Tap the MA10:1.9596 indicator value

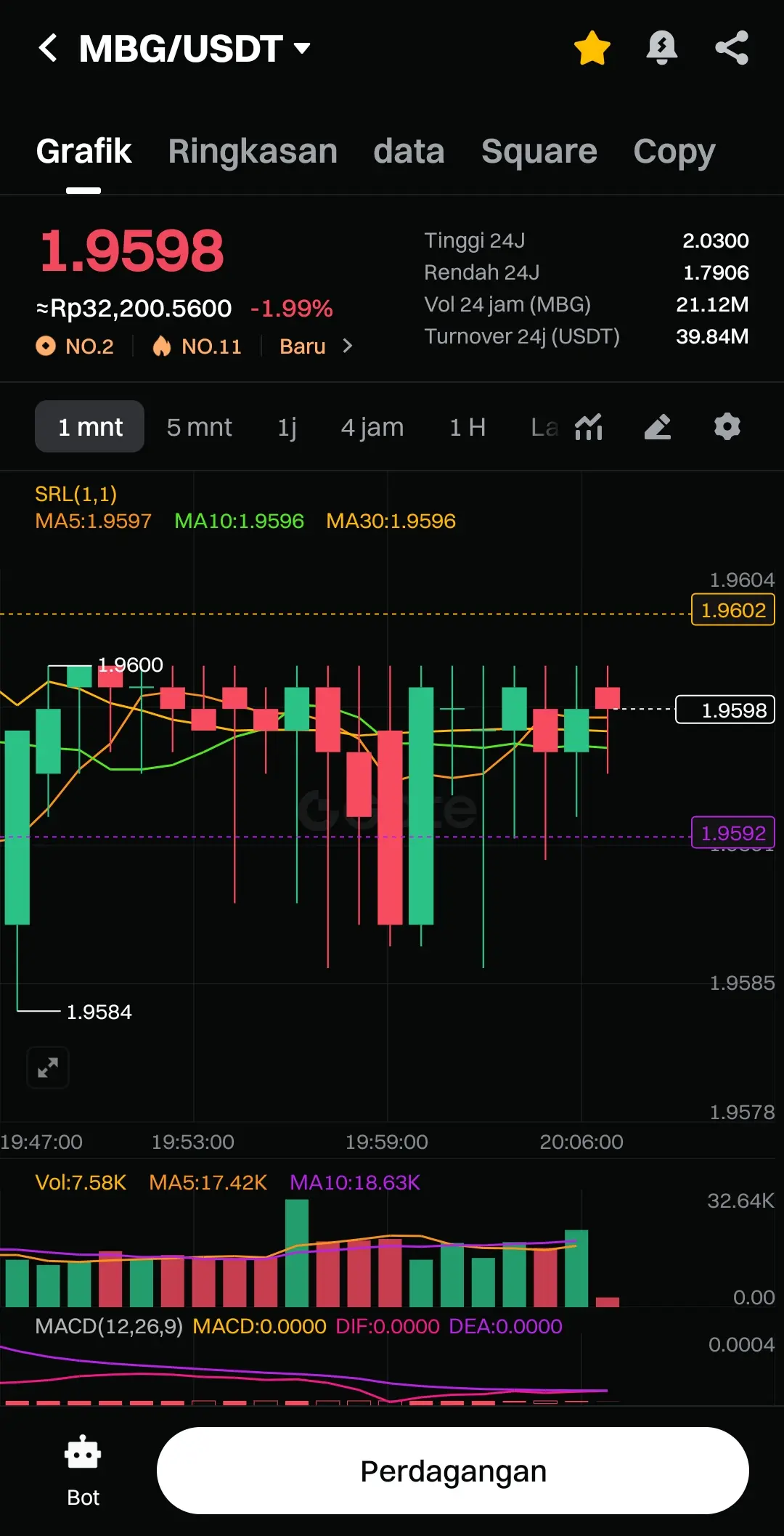coord(239,521)
